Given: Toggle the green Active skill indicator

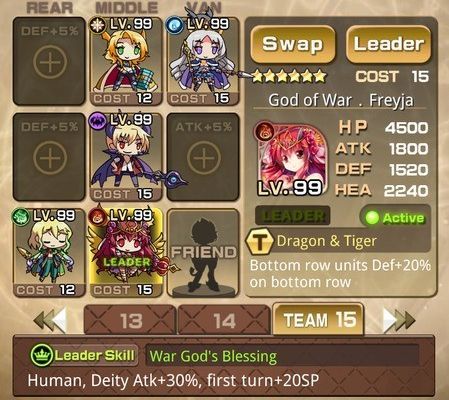Looking at the screenshot, I should pos(395,218).
